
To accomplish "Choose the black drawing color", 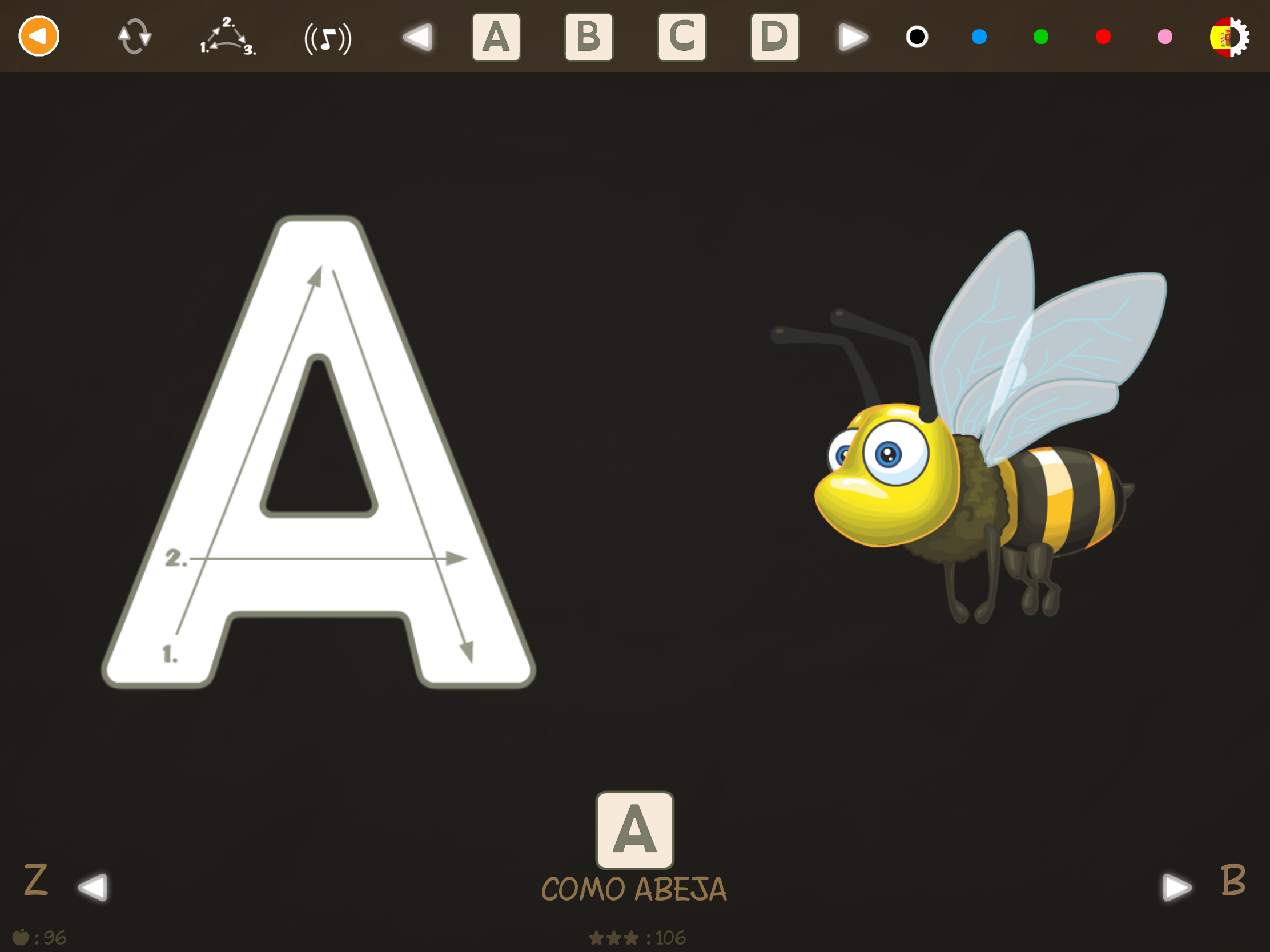I will [917, 37].
